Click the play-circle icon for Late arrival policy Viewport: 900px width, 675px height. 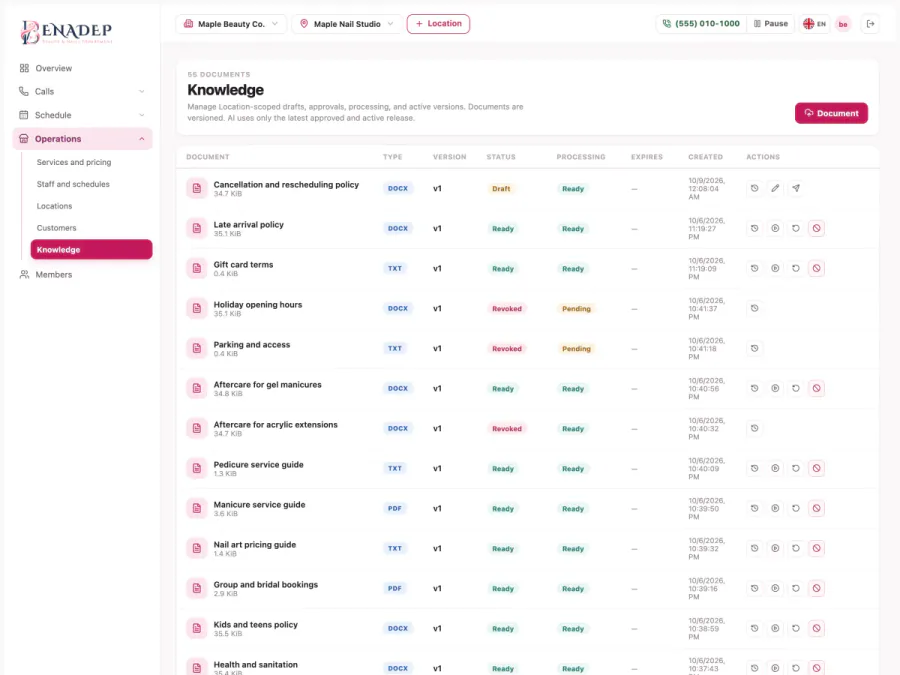[x=775, y=228]
